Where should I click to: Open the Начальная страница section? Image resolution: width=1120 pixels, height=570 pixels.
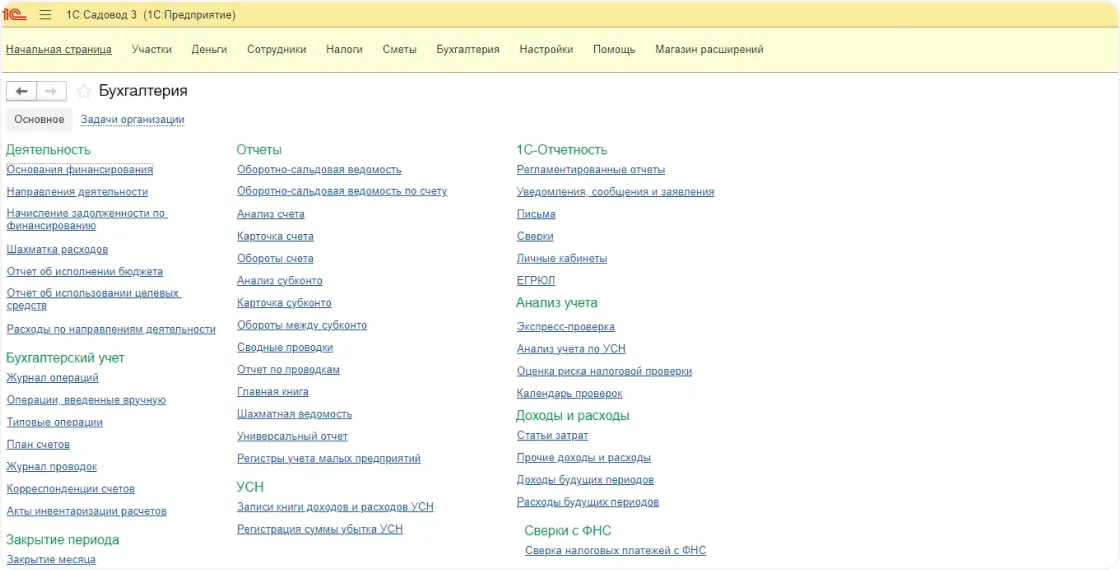coord(59,49)
